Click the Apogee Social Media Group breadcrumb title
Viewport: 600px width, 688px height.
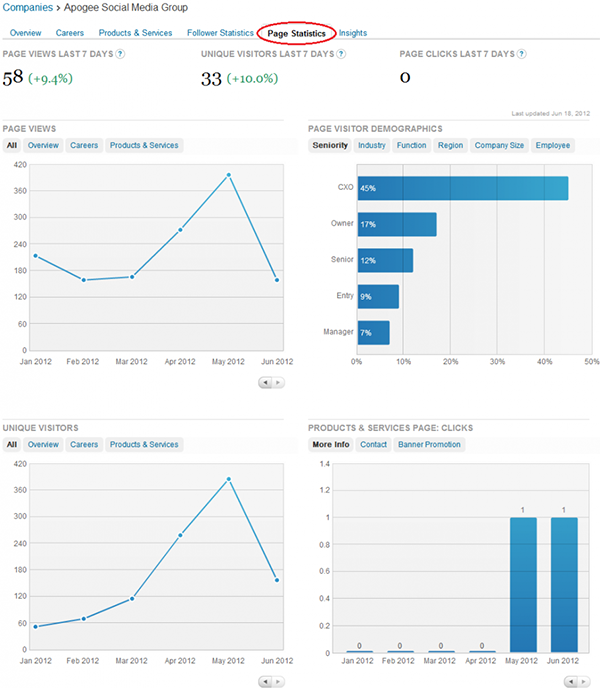(126, 7)
